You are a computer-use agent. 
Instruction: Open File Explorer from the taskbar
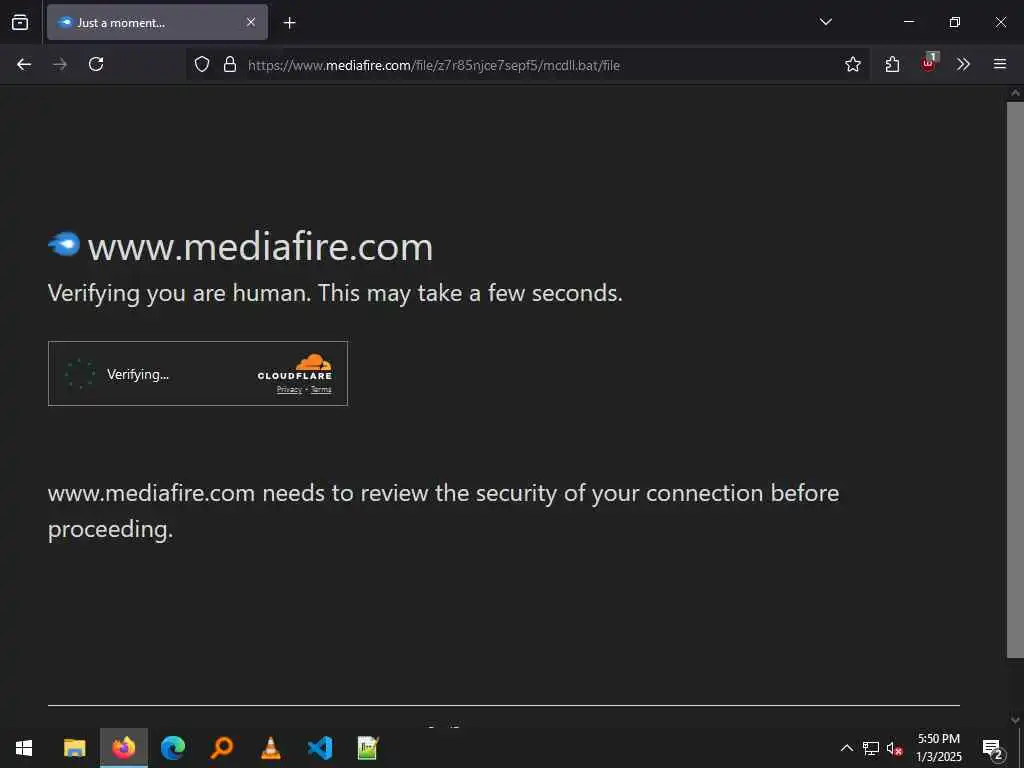[74, 748]
